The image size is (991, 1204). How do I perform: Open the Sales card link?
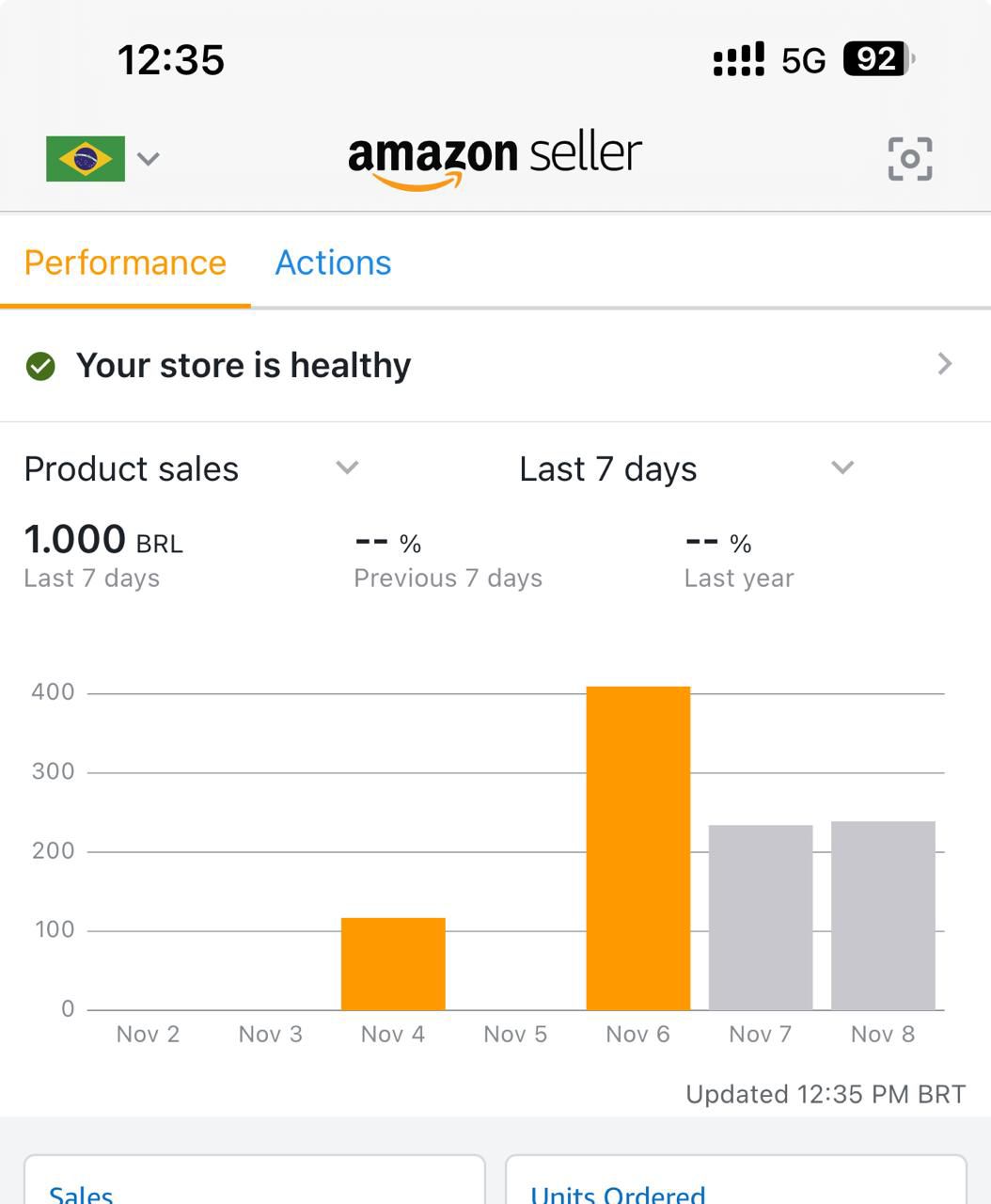click(x=81, y=1195)
